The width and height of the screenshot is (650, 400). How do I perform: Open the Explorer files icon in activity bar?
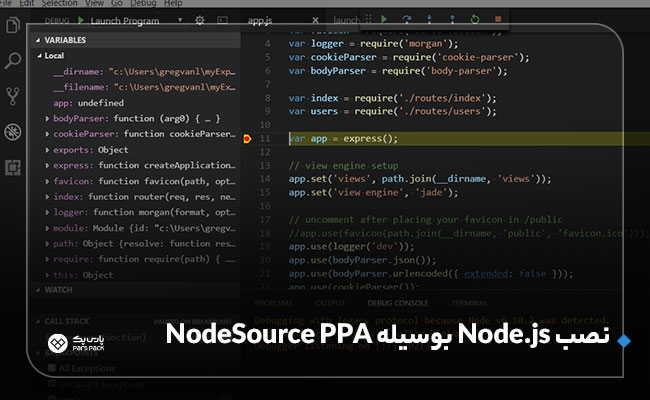(x=12, y=26)
